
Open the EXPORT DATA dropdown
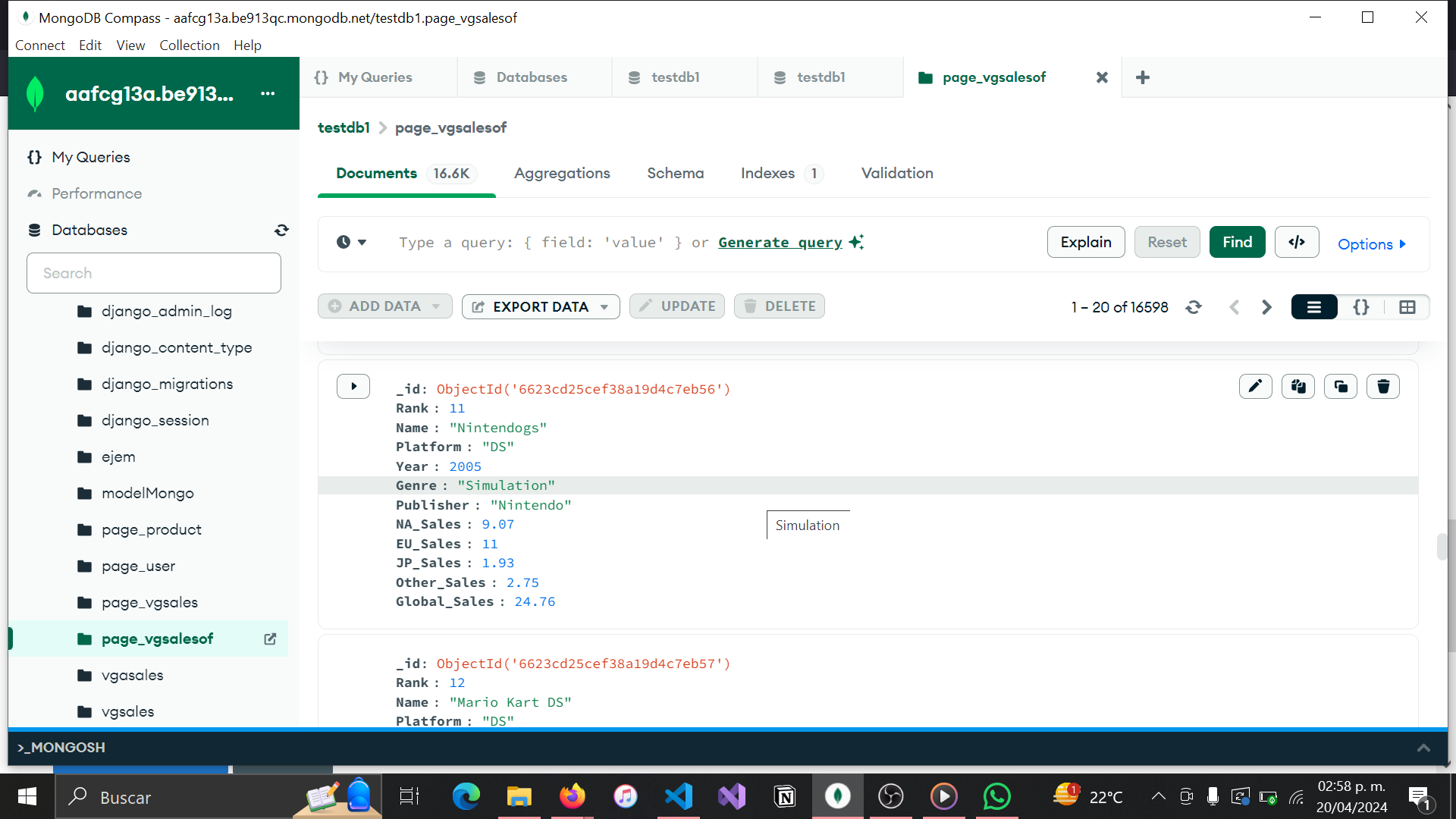click(541, 307)
